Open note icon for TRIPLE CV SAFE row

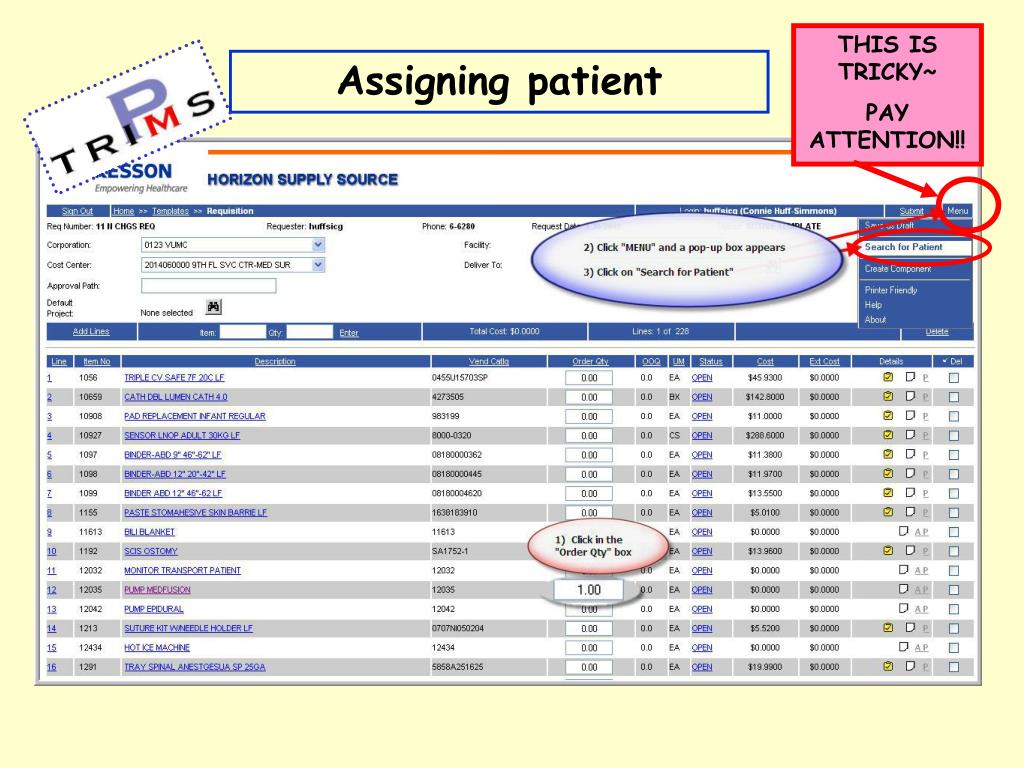pyautogui.click(x=910, y=377)
